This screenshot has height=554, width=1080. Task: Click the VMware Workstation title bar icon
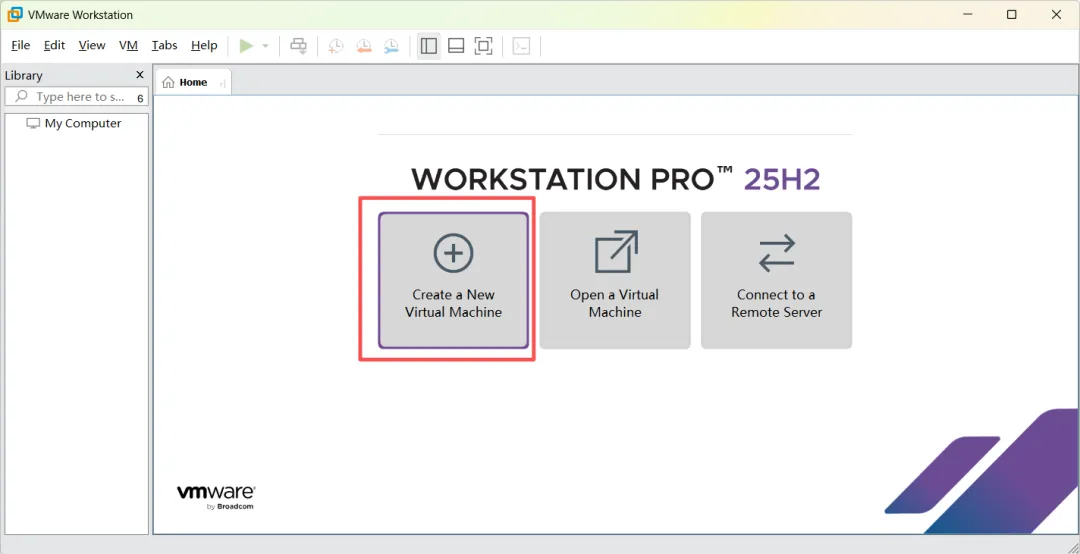[15, 14]
